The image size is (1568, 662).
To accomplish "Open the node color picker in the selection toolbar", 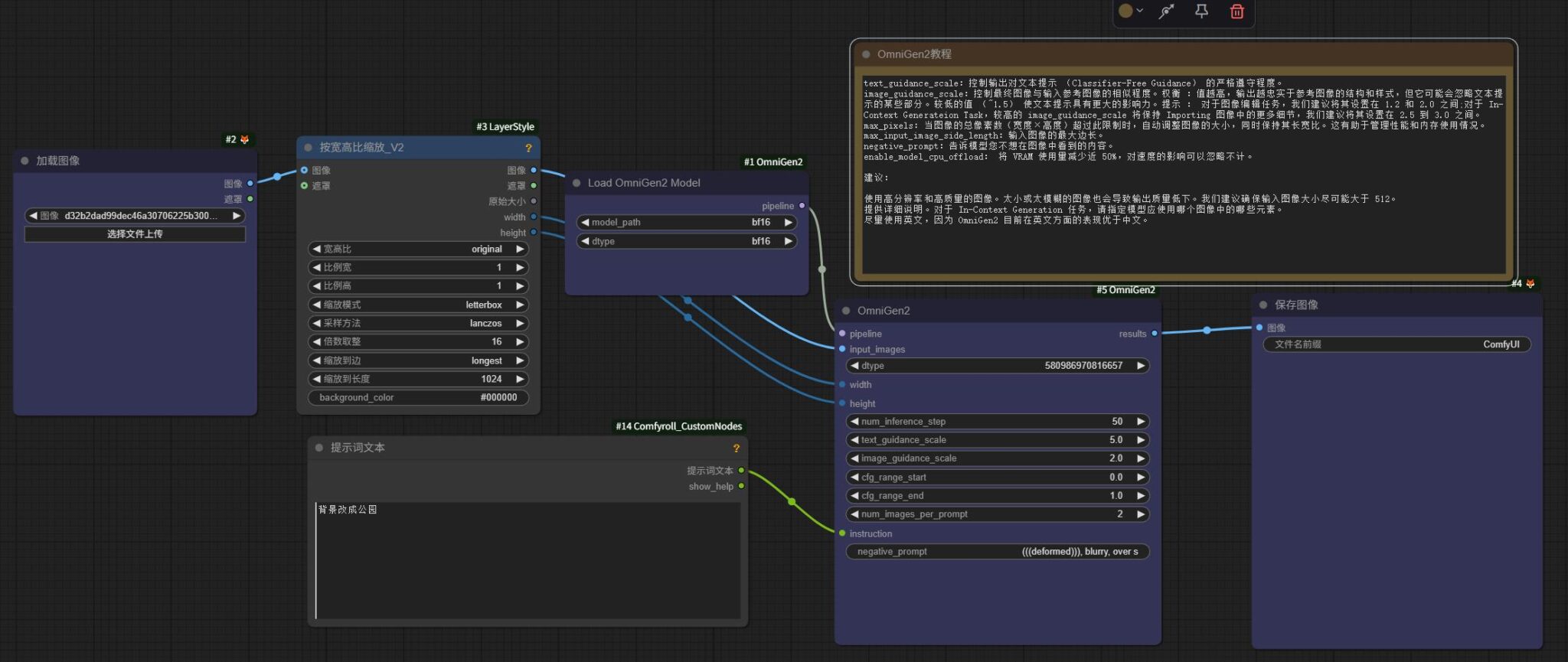I will (1130, 11).
